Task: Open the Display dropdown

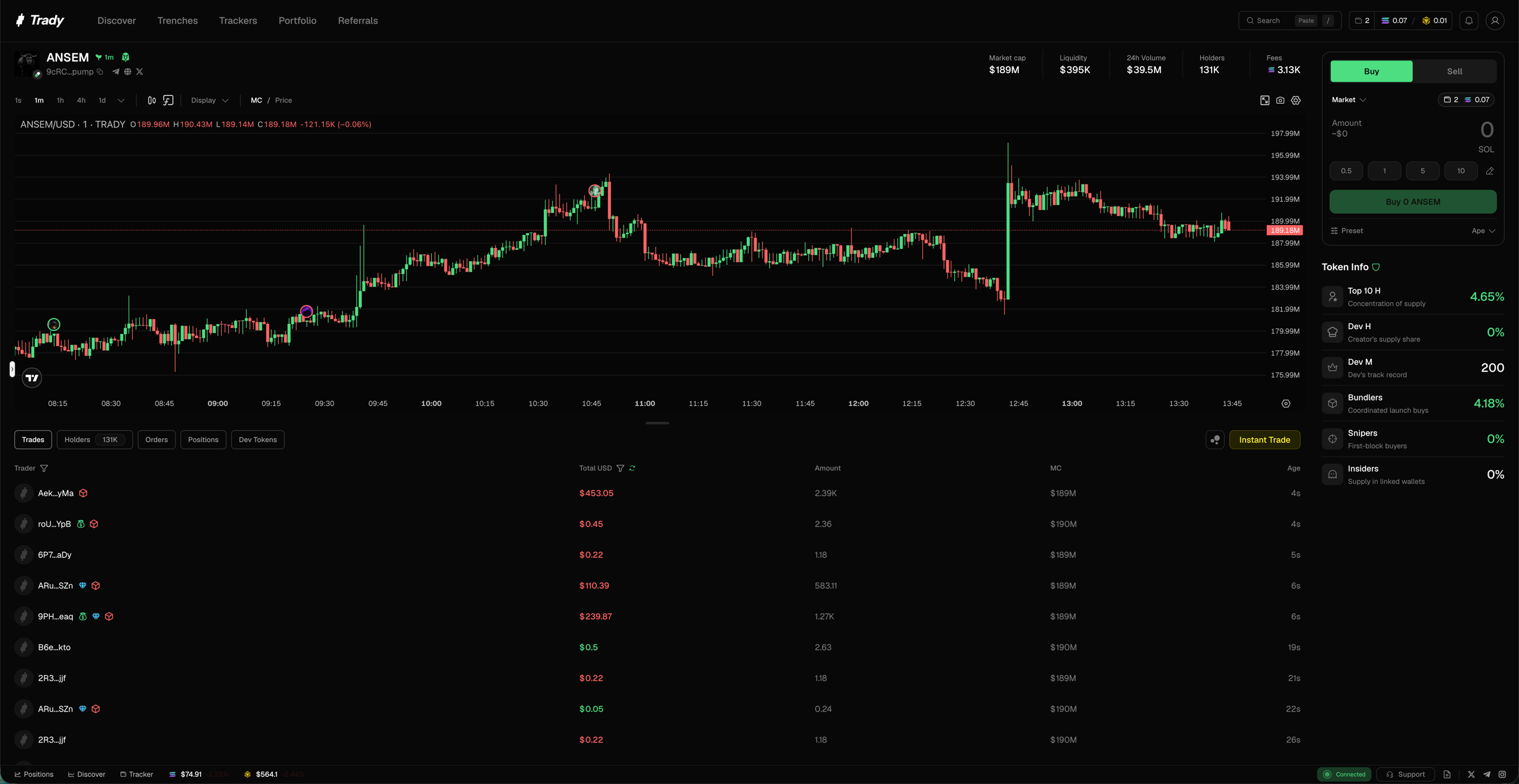Action: pos(209,100)
